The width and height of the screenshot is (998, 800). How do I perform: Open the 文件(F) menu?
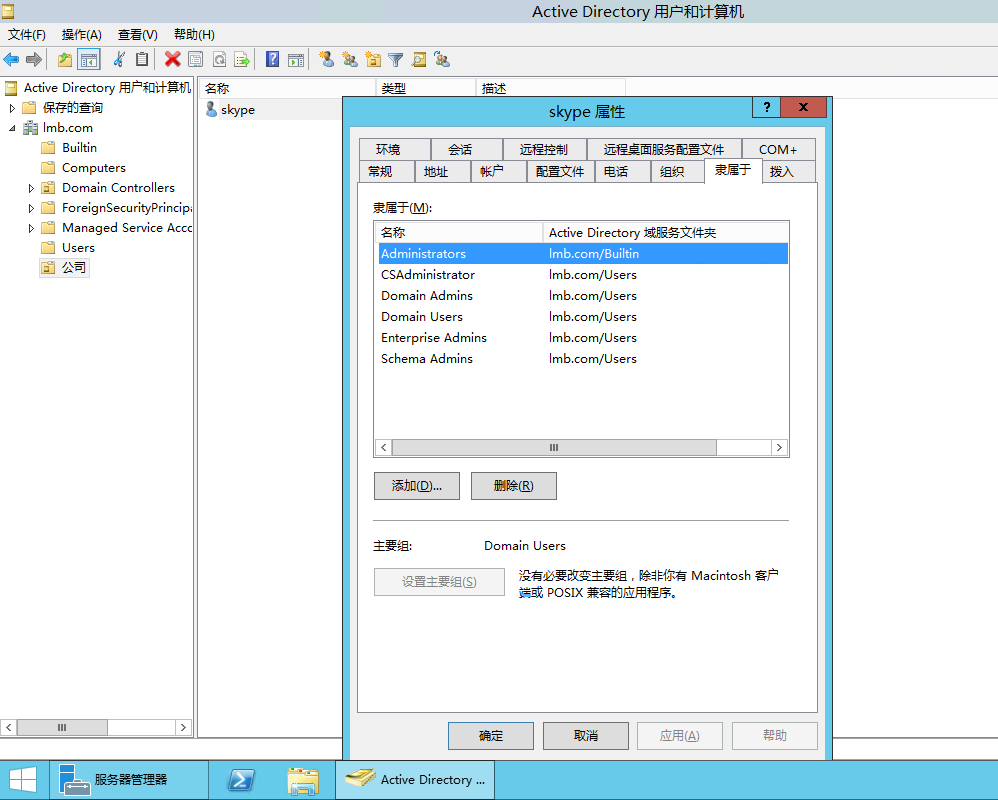coord(27,34)
